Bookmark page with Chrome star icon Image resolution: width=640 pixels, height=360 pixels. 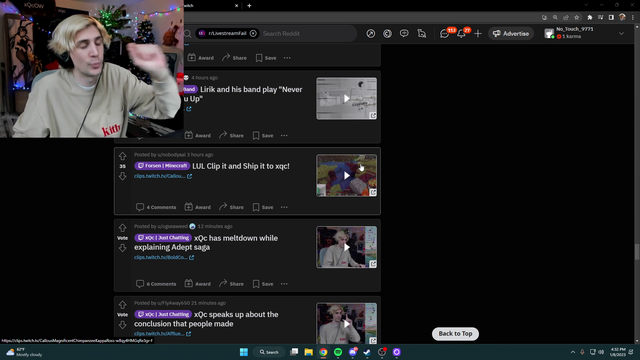tap(576, 17)
